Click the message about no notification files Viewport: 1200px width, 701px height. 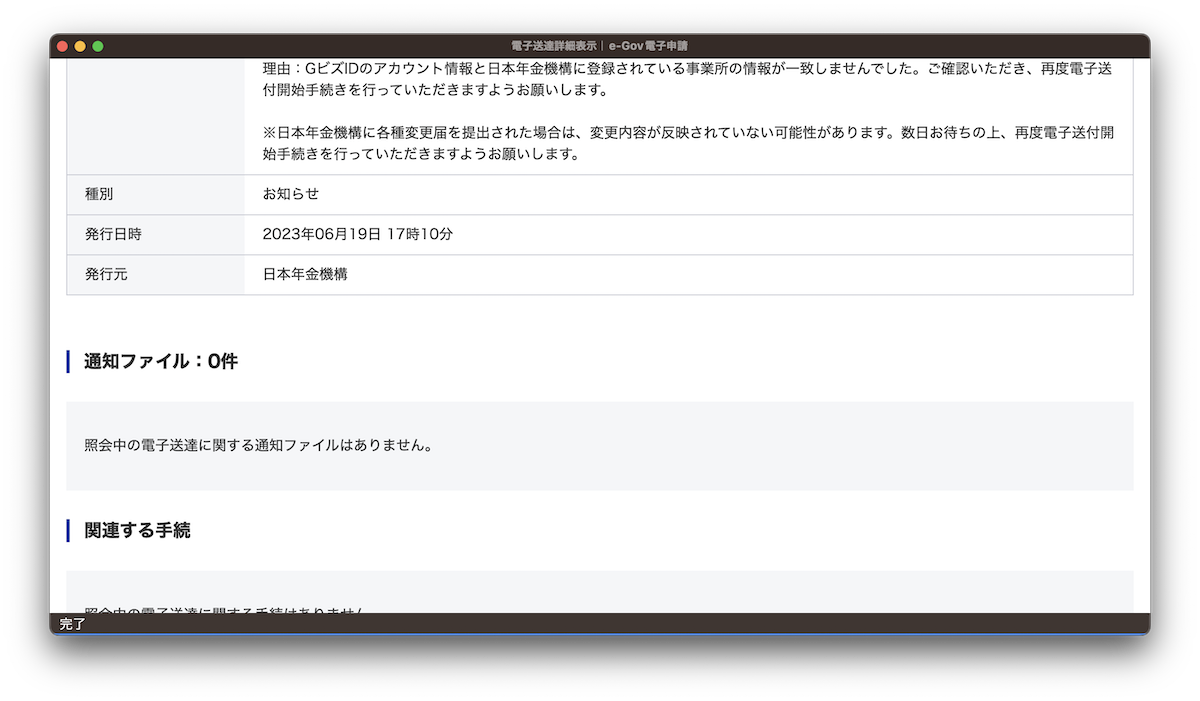point(259,445)
